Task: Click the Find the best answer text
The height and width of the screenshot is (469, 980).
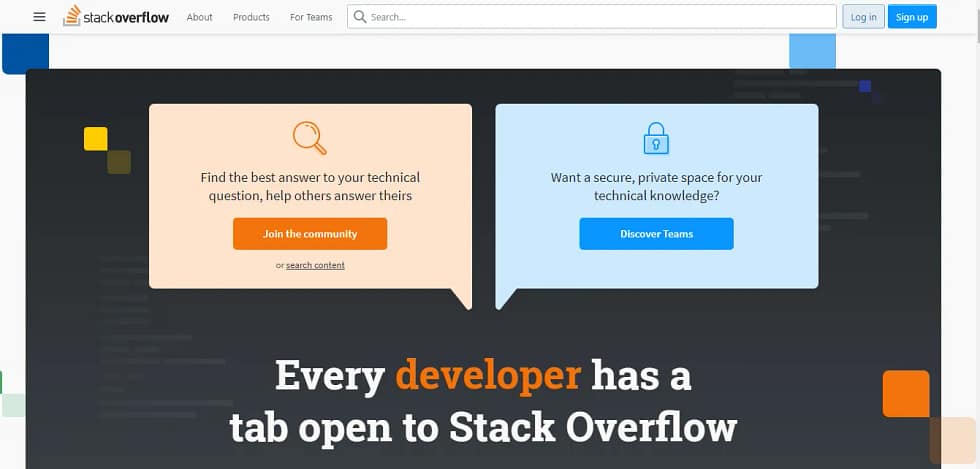Action: [310, 186]
